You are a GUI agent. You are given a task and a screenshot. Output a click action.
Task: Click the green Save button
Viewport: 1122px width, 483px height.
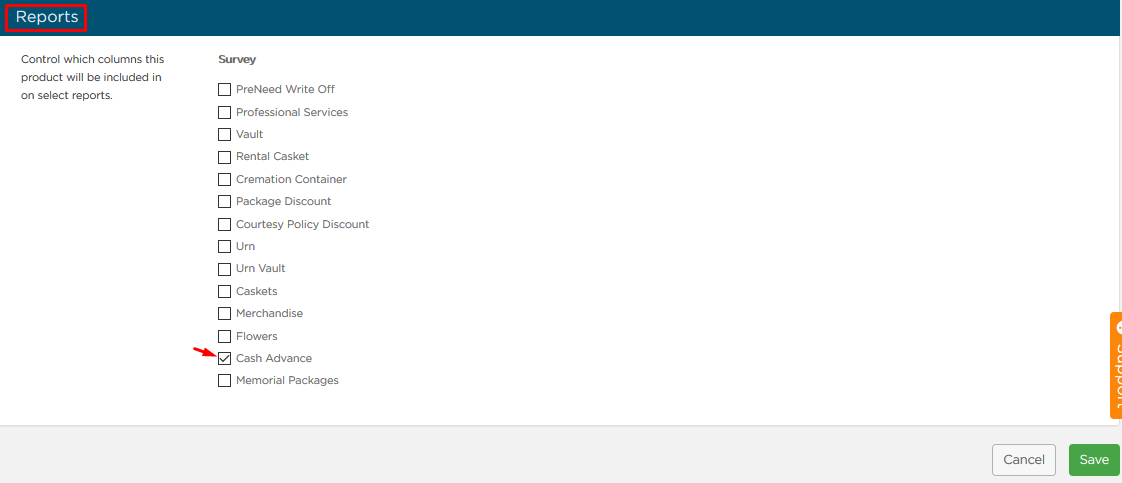point(1094,460)
